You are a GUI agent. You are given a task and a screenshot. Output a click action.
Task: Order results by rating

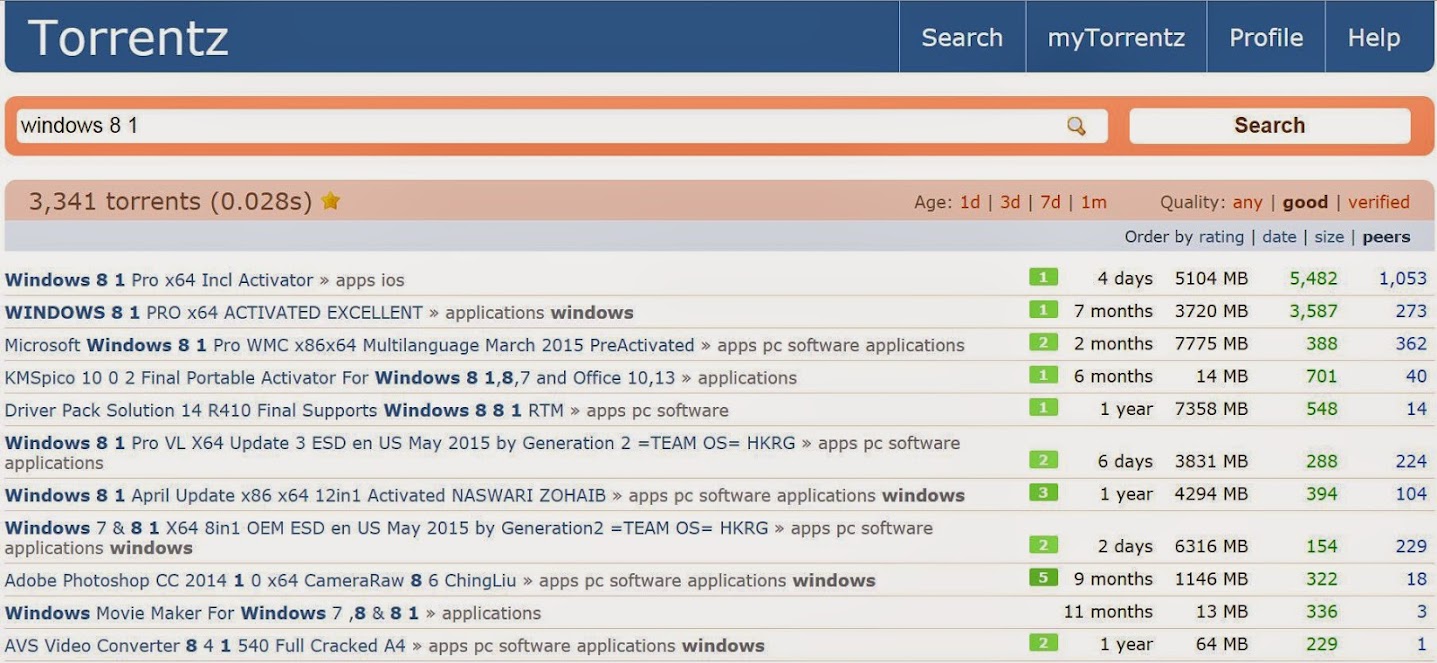(1221, 237)
